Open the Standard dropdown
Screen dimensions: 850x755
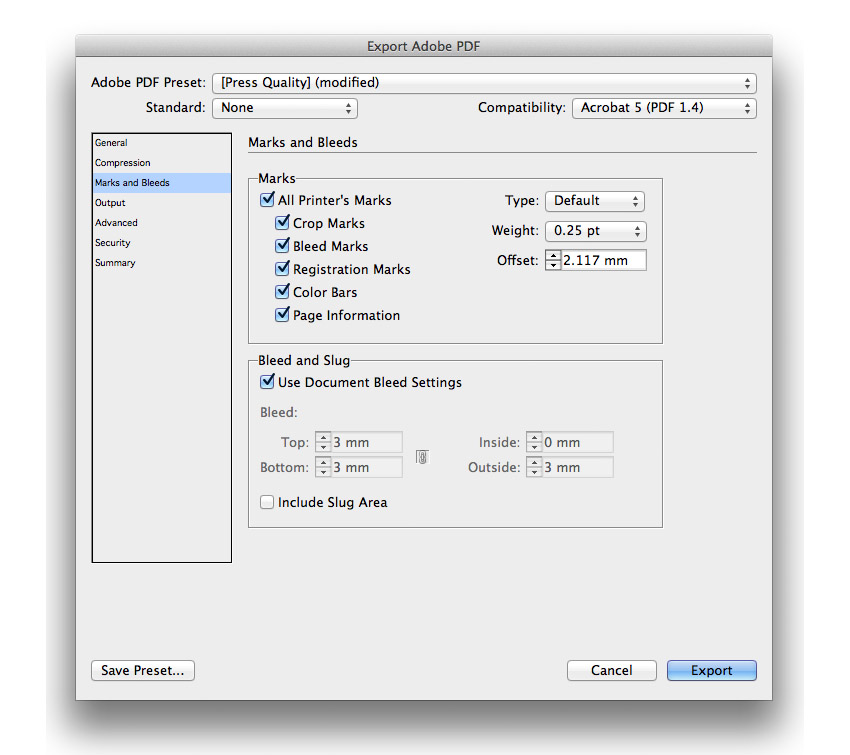(x=285, y=108)
